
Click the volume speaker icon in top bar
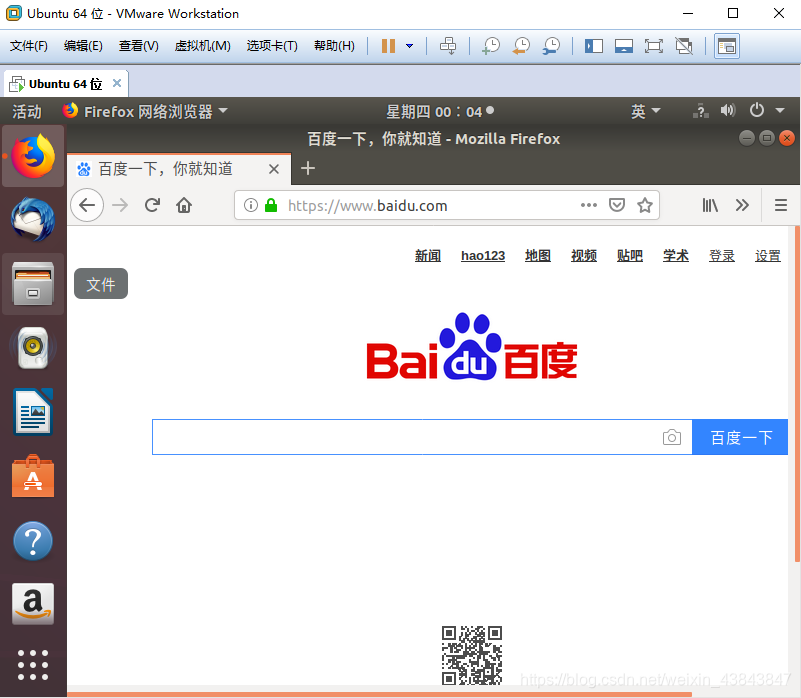tap(728, 110)
